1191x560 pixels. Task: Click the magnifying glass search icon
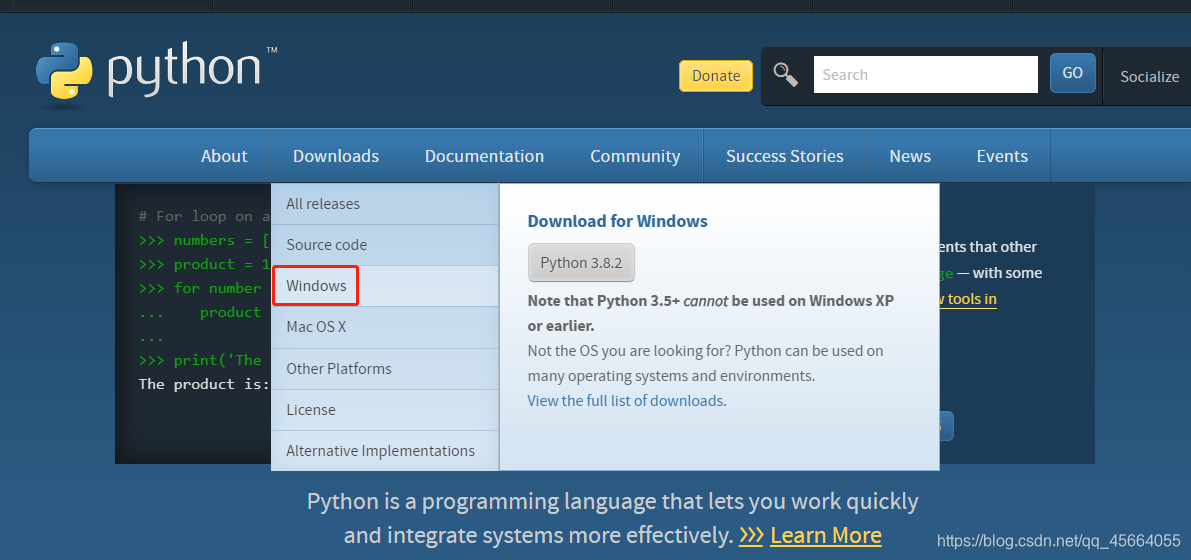[785, 74]
